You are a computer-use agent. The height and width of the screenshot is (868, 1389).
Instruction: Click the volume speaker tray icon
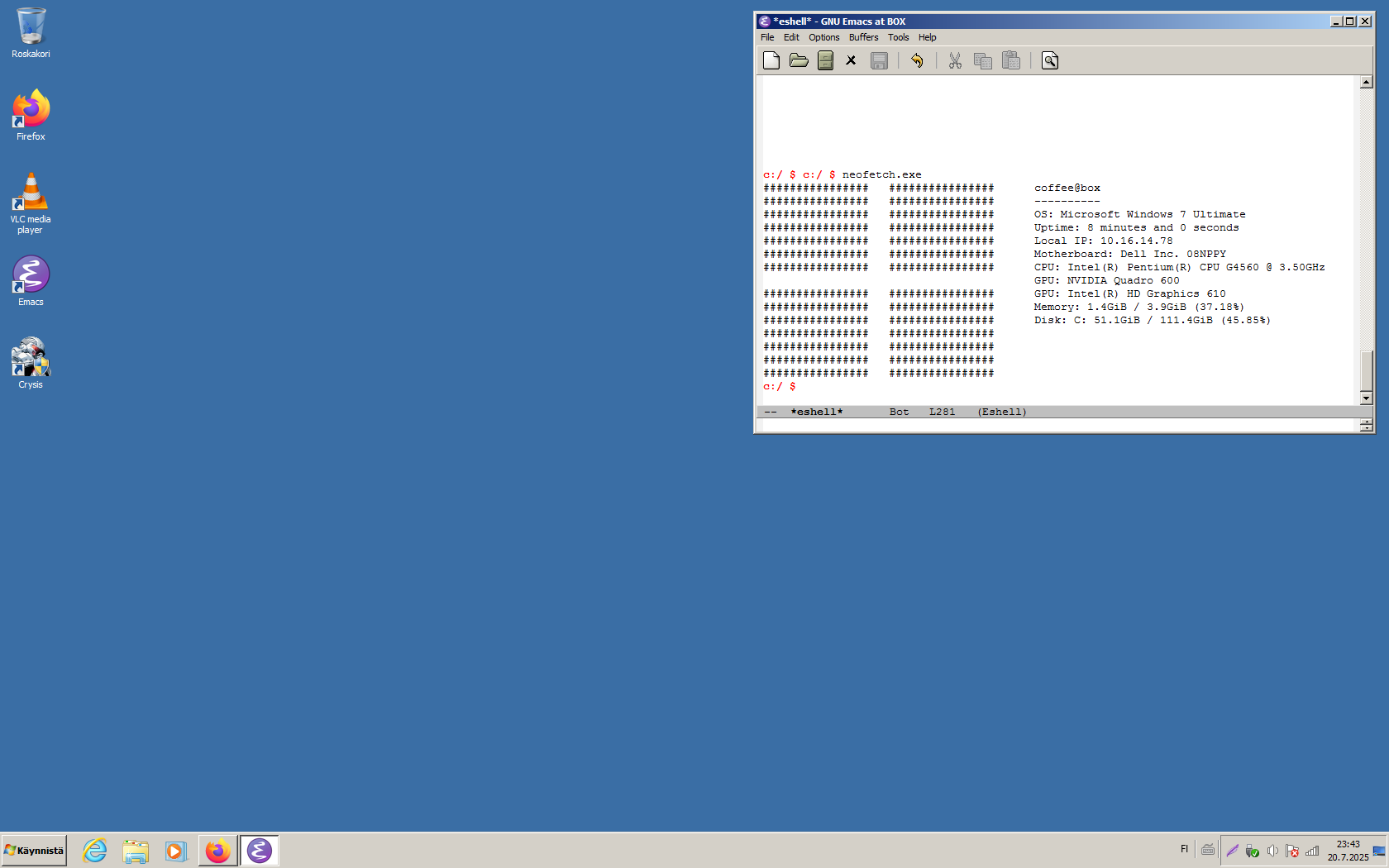(x=1272, y=851)
